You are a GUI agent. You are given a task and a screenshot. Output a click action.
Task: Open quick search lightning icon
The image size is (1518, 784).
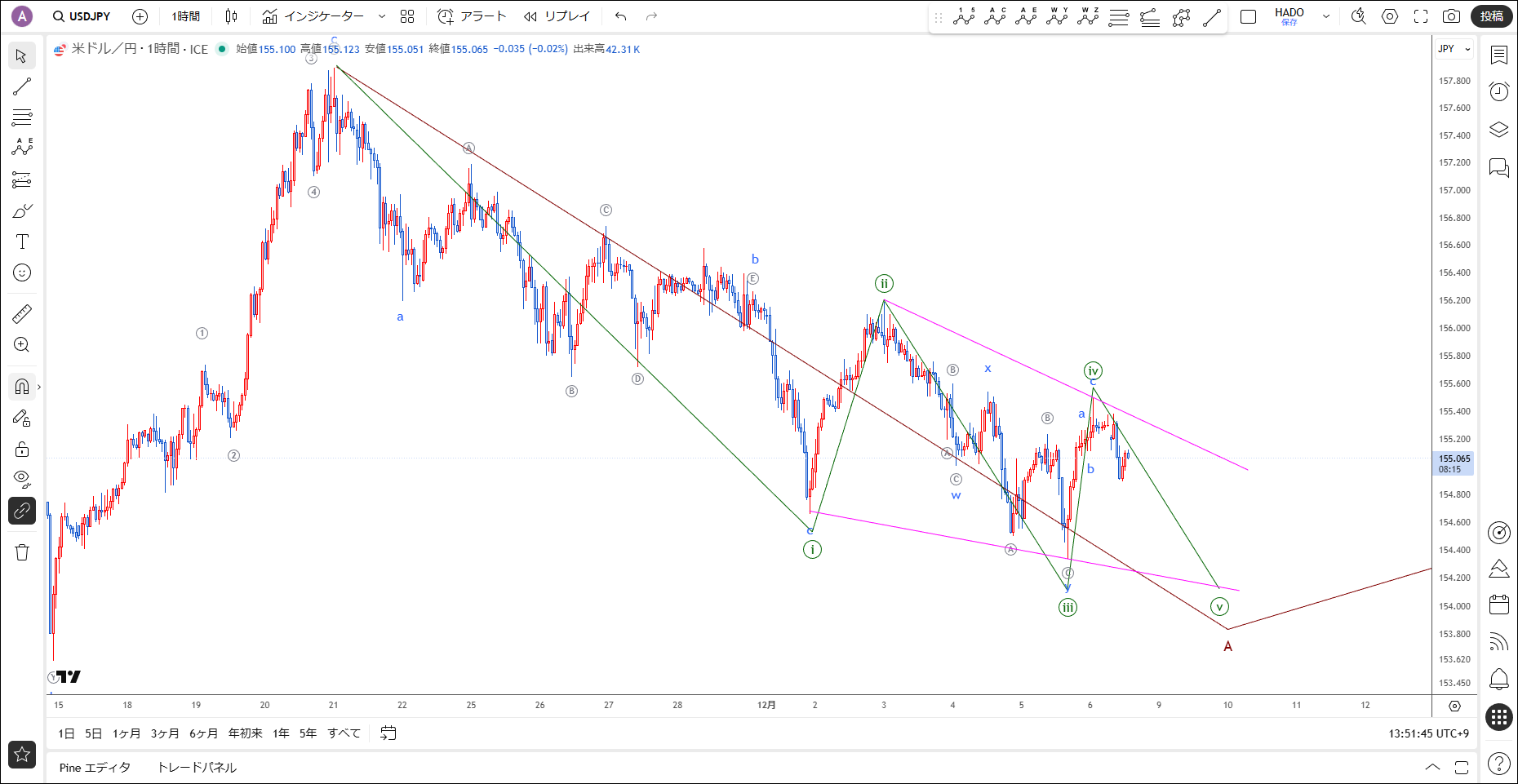tap(1359, 16)
